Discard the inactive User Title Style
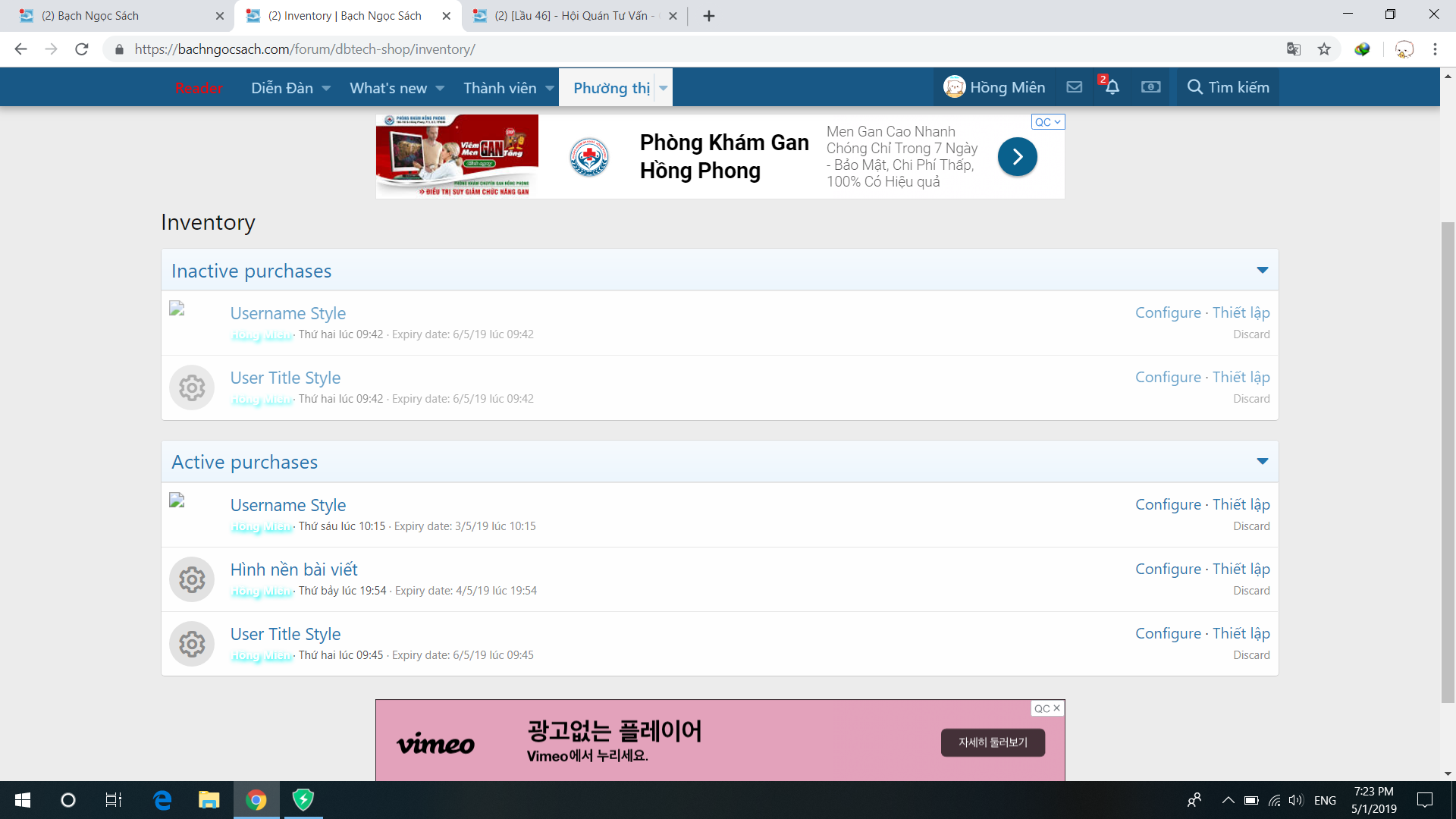This screenshot has height=819, width=1456. [x=1250, y=399]
